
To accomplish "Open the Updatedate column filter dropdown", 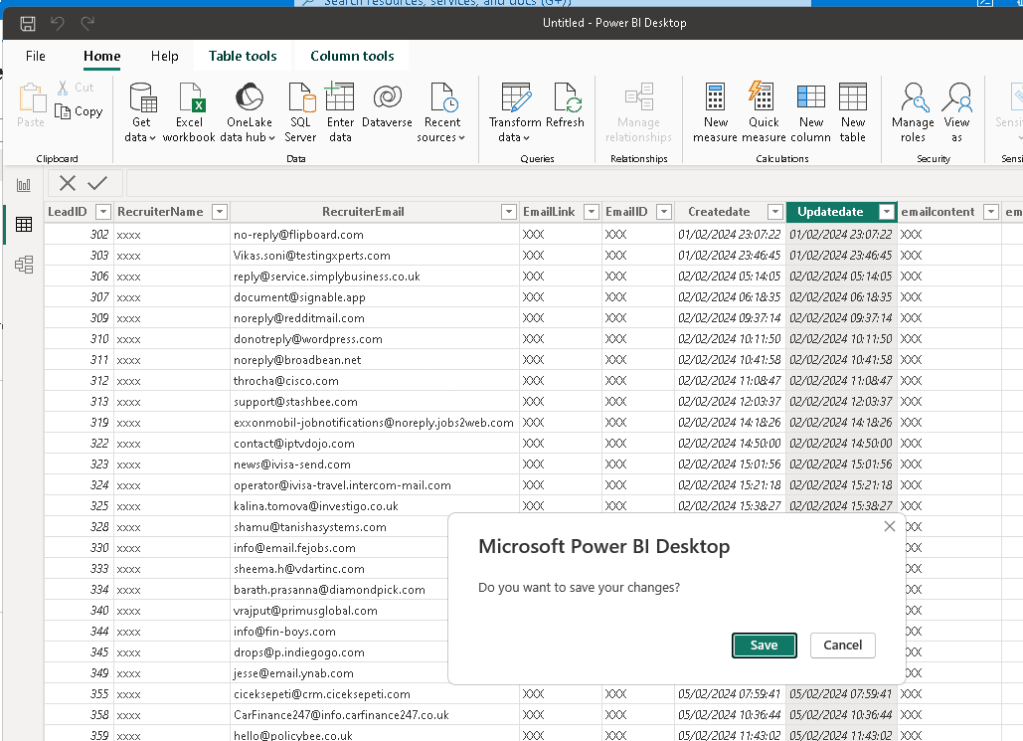I will (887, 212).
